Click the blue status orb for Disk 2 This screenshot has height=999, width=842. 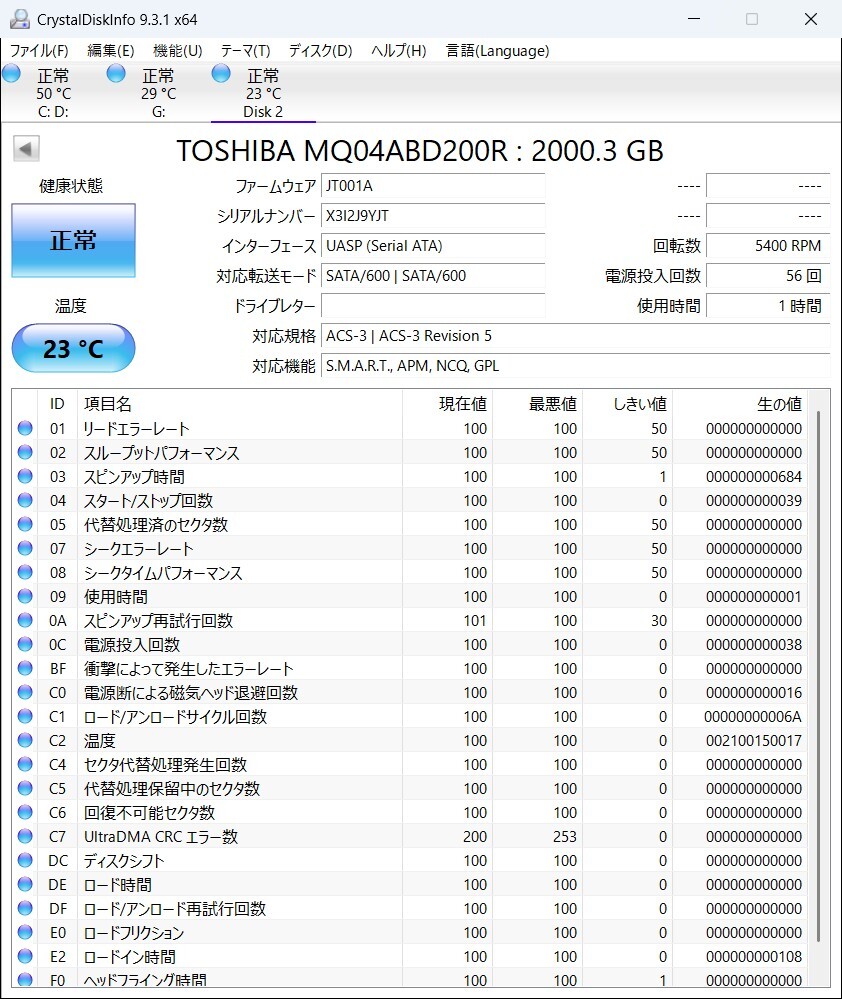tap(221, 74)
